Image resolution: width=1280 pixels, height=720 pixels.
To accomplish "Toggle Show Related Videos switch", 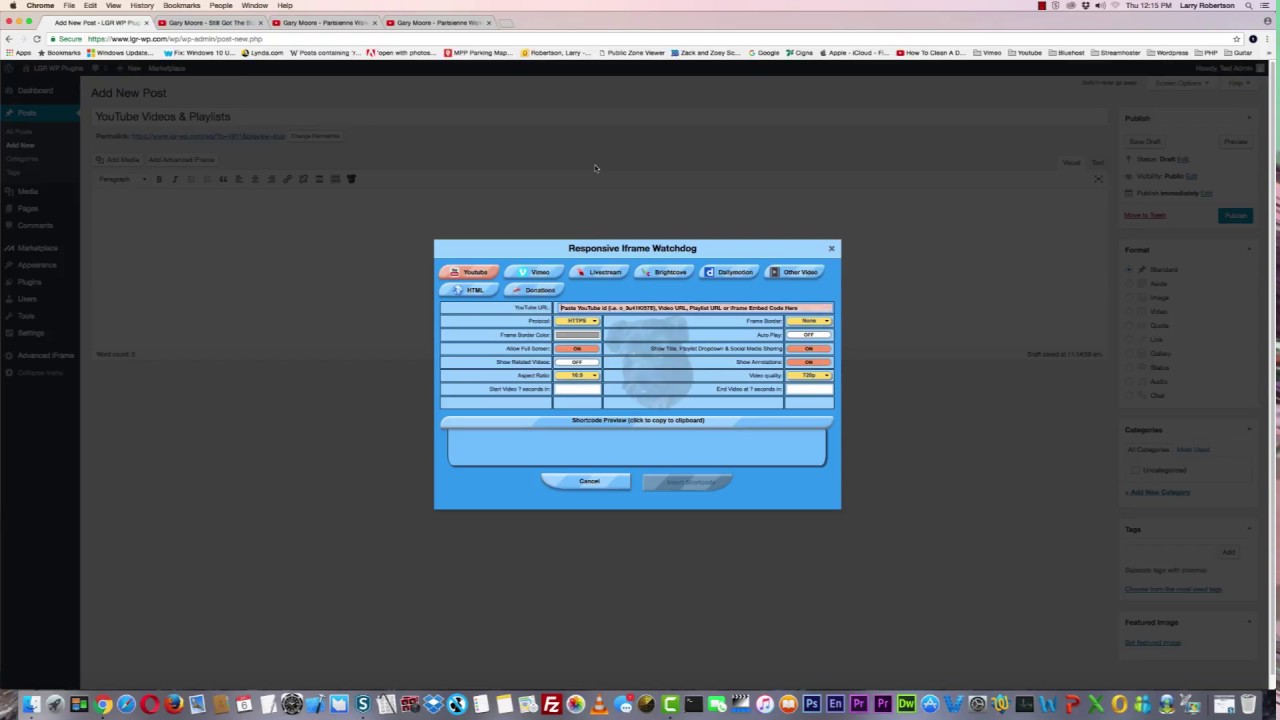I will tap(578, 362).
